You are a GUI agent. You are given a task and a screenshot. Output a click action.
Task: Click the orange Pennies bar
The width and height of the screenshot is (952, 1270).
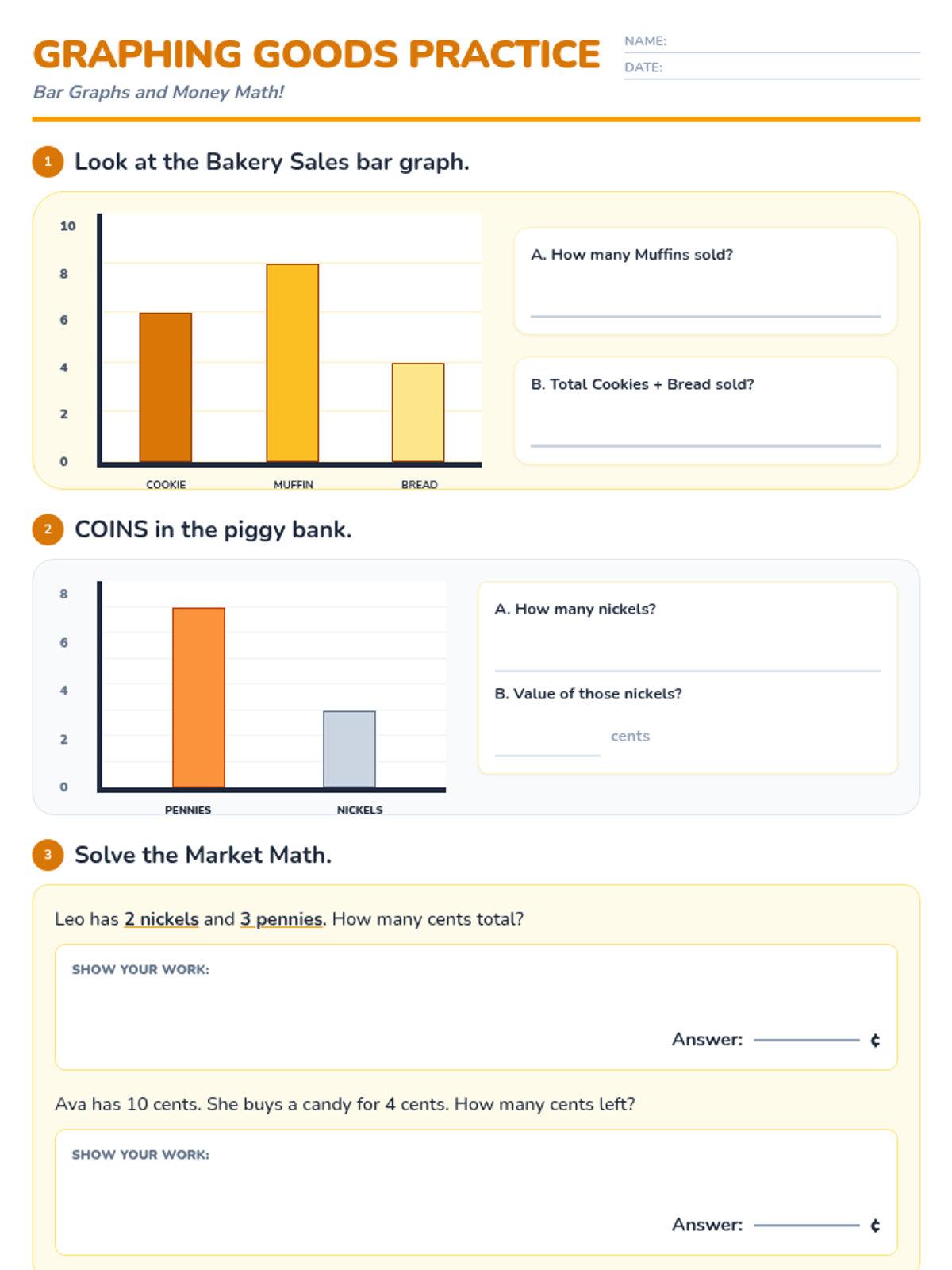pyautogui.click(x=198, y=698)
